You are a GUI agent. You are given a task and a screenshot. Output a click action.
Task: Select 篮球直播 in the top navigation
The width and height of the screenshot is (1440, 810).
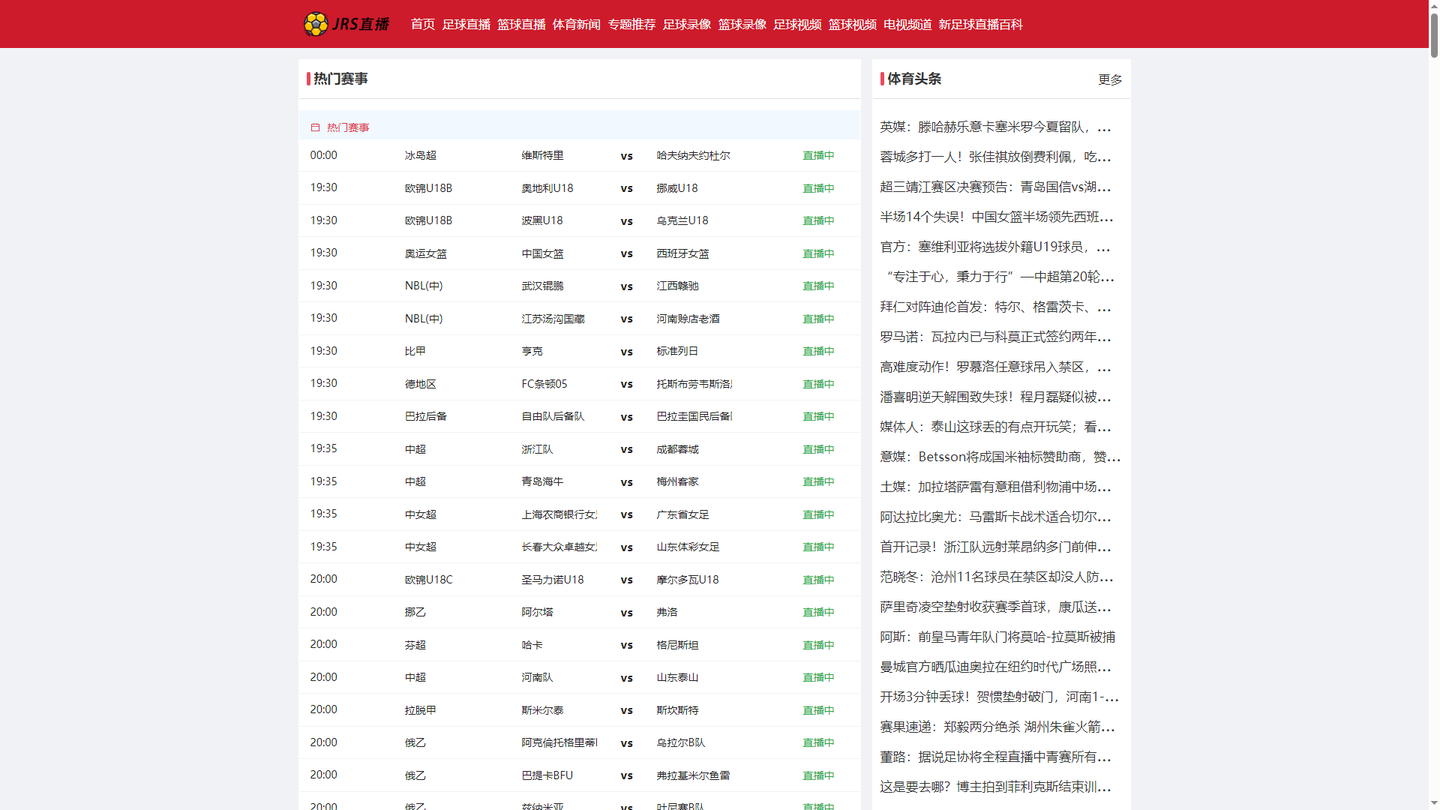[521, 24]
